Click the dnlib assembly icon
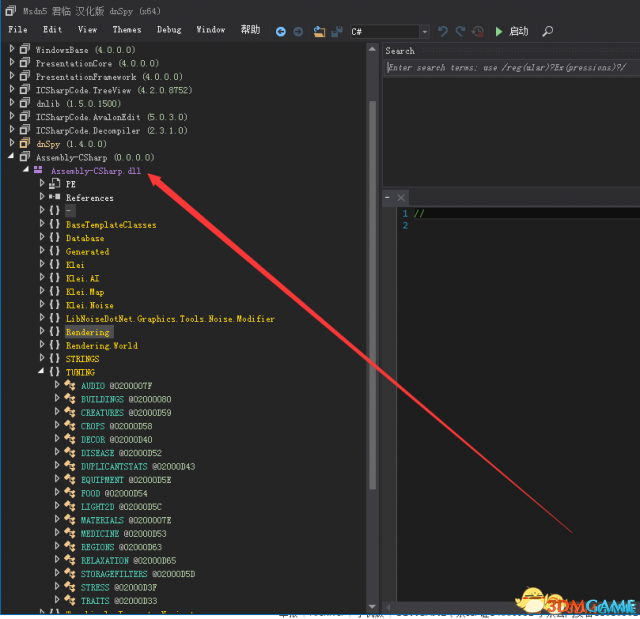Viewport: 640px width, 619px height. [25, 103]
